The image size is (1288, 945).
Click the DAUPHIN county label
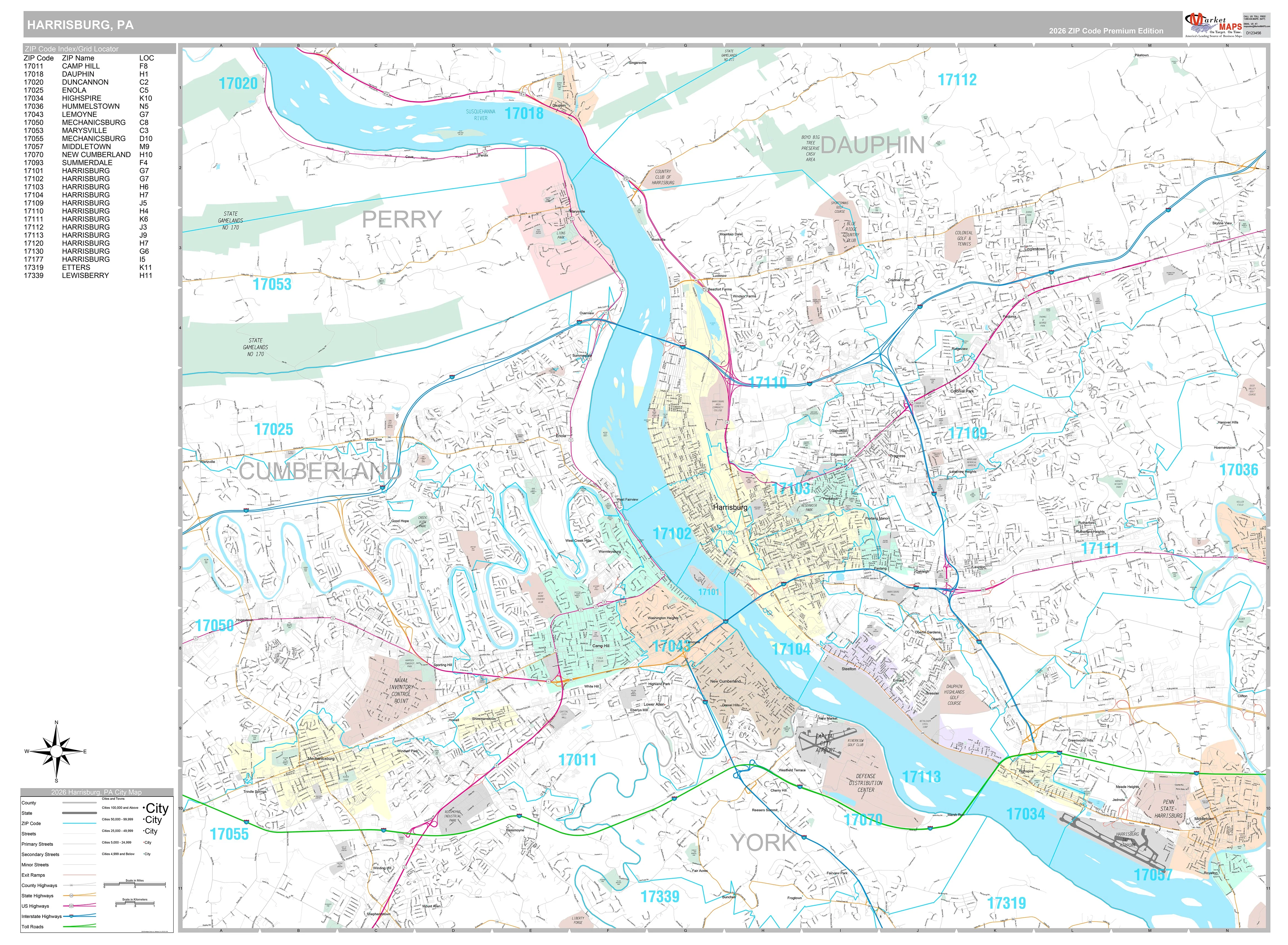[x=873, y=145]
